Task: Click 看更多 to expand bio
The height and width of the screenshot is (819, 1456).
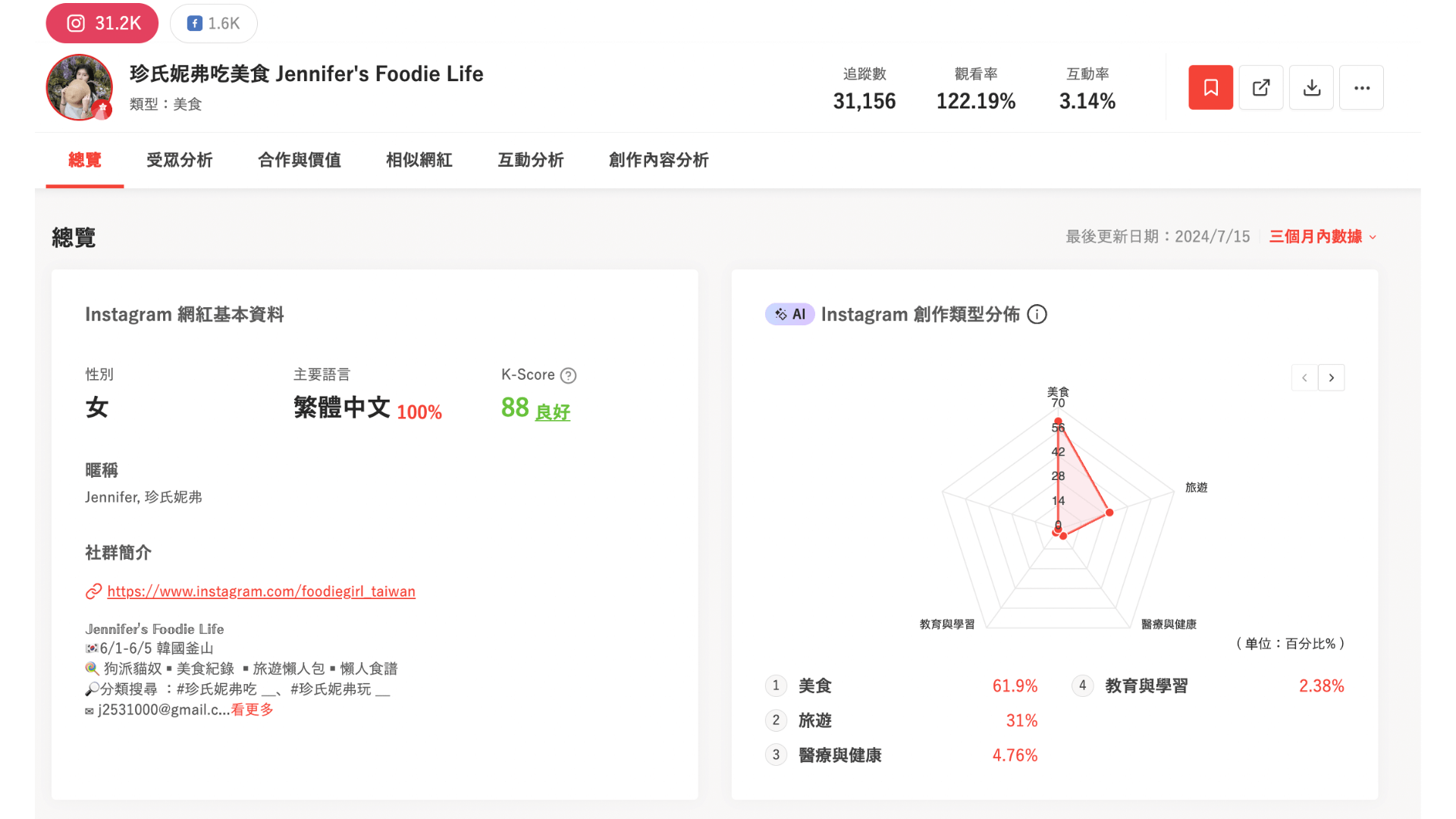Action: point(253,710)
